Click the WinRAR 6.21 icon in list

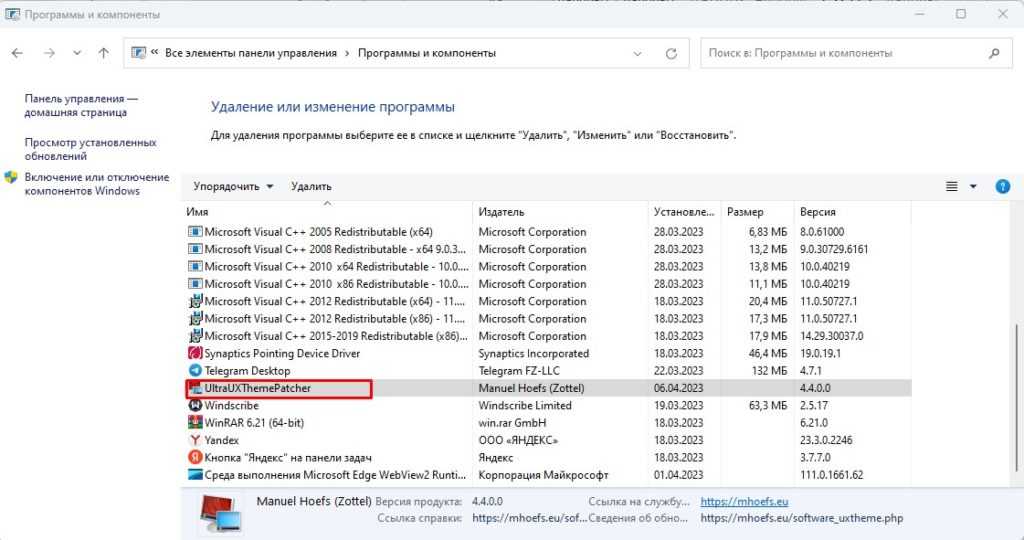(x=195, y=423)
